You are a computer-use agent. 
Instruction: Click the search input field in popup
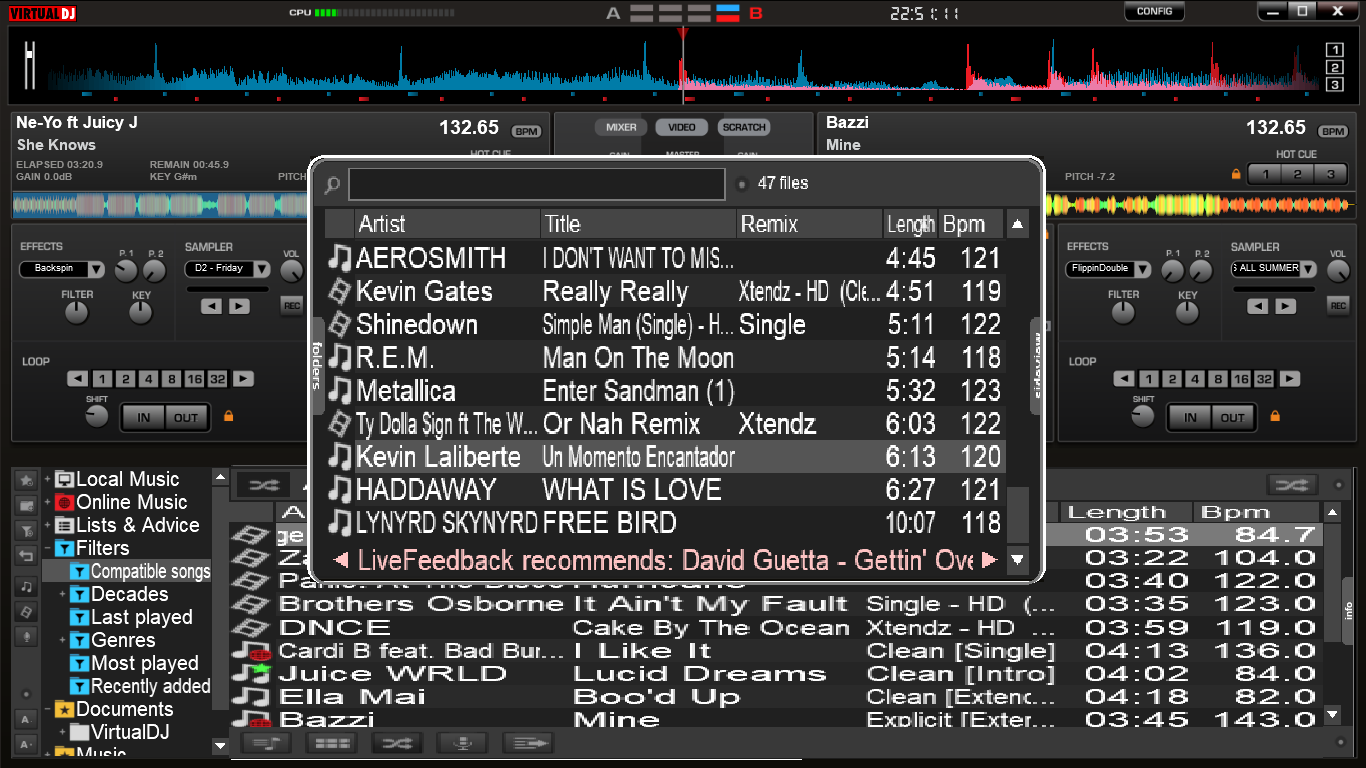click(537, 184)
